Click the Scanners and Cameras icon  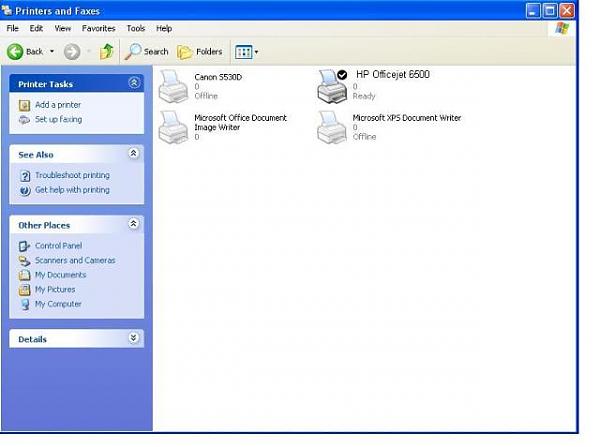(x=24, y=261)
